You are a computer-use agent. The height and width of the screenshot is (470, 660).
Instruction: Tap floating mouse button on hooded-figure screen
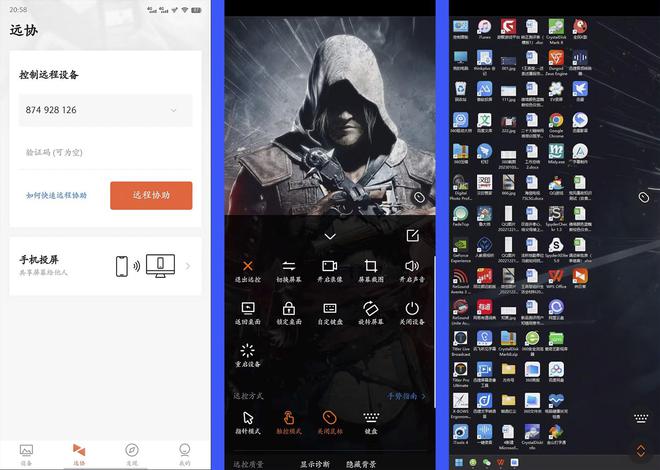[419, 197]
